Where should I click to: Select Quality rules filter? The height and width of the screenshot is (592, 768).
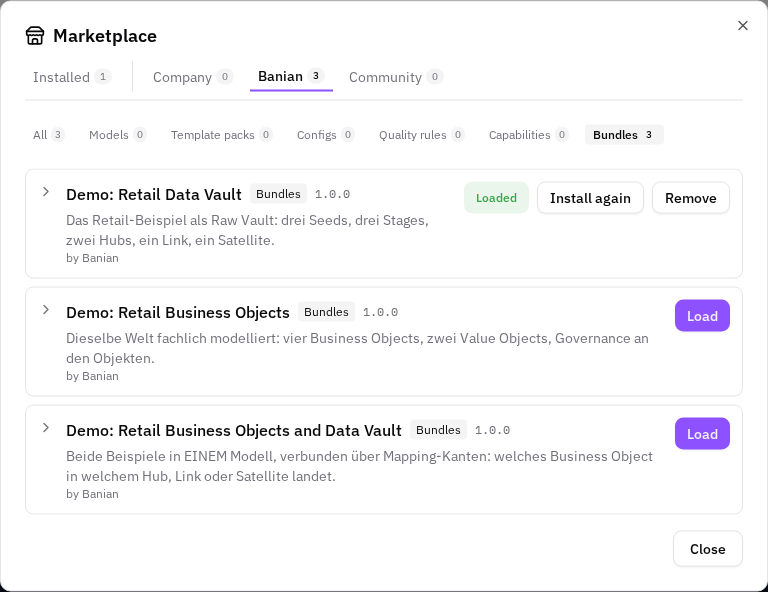[x=421, y=135]
